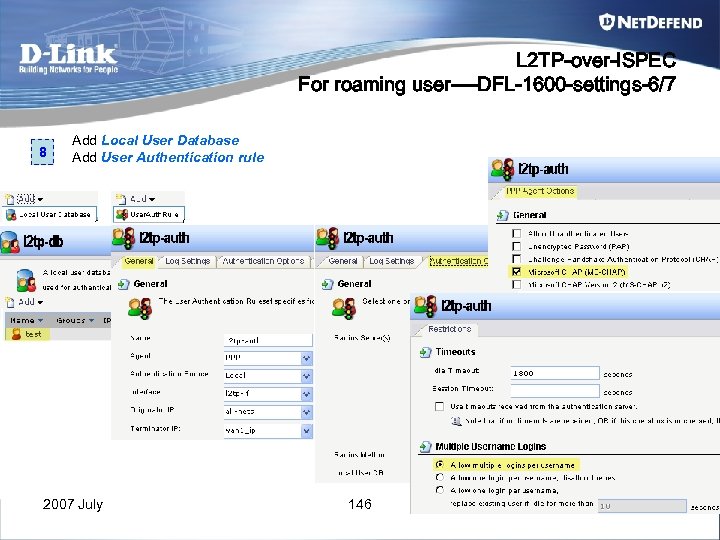
Task: Click the D-Link logo
Action: click(68, 58)
